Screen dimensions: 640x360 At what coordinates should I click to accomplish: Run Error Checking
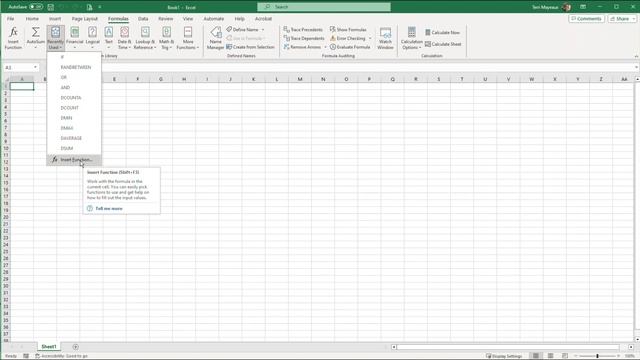pos(348,38)
